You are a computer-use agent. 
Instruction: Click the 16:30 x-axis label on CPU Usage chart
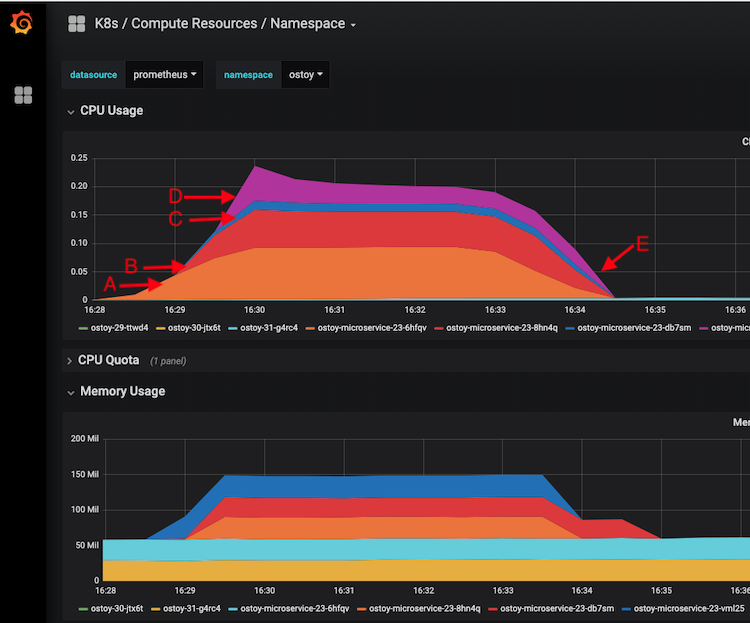tap(254, 310)
